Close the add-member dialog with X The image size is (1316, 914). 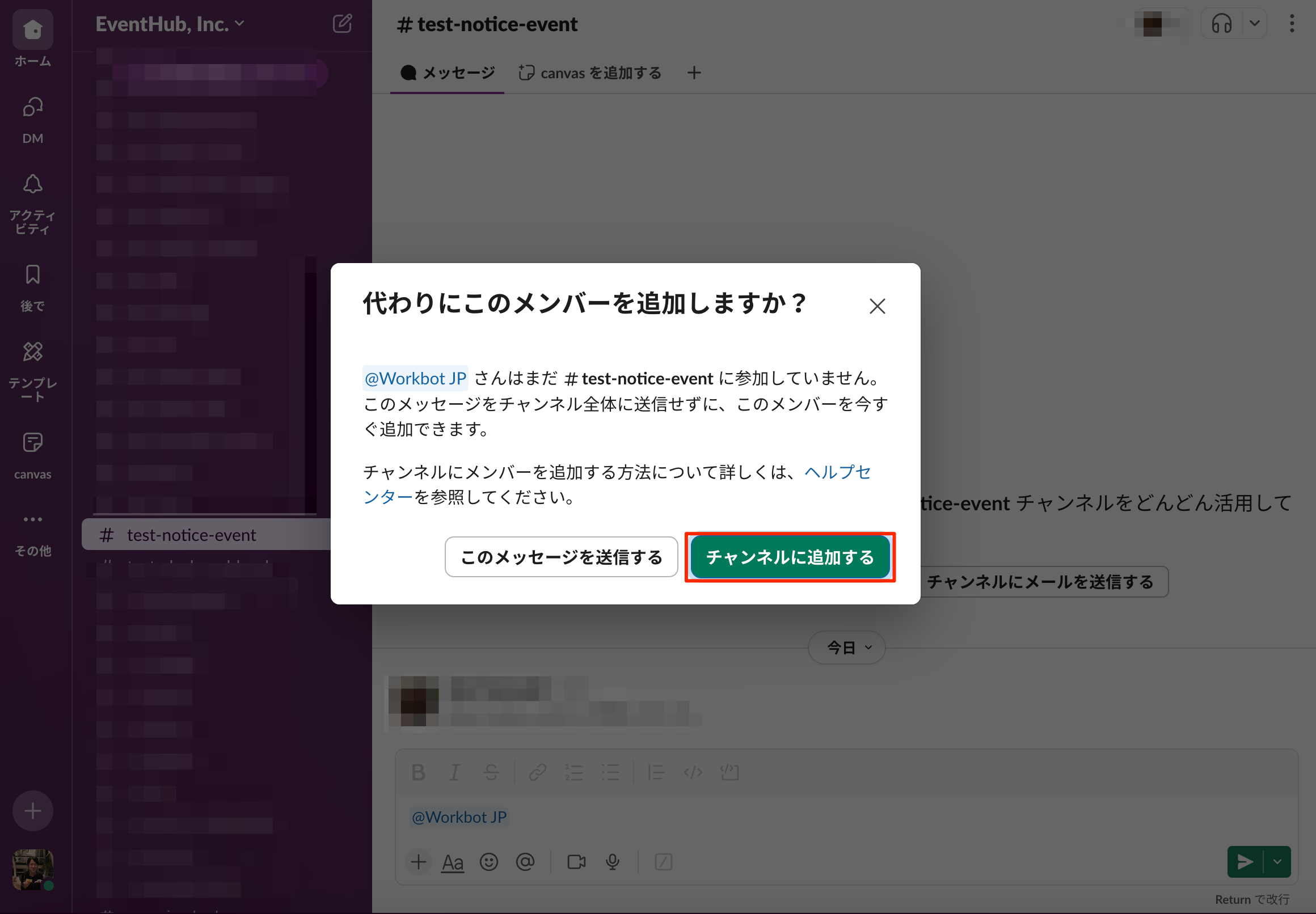(x=876, y=306)
